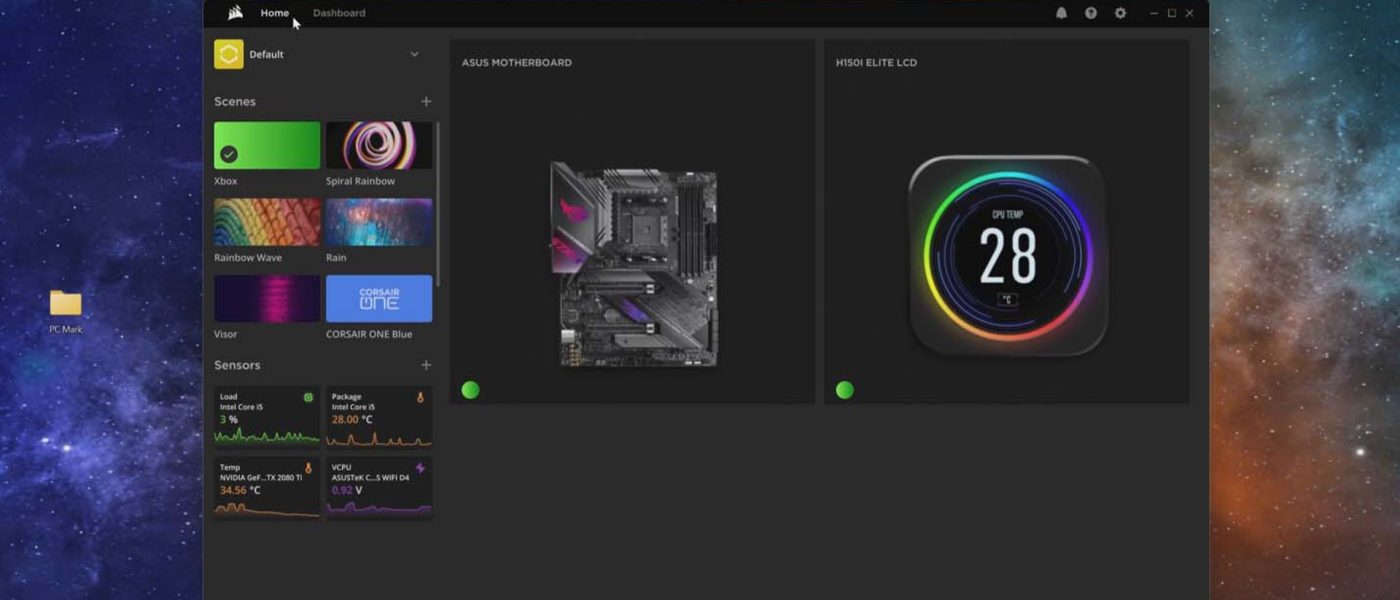1400x600 pixels.
Task: Open iCUE settings gear
Action: [1120, 13]
